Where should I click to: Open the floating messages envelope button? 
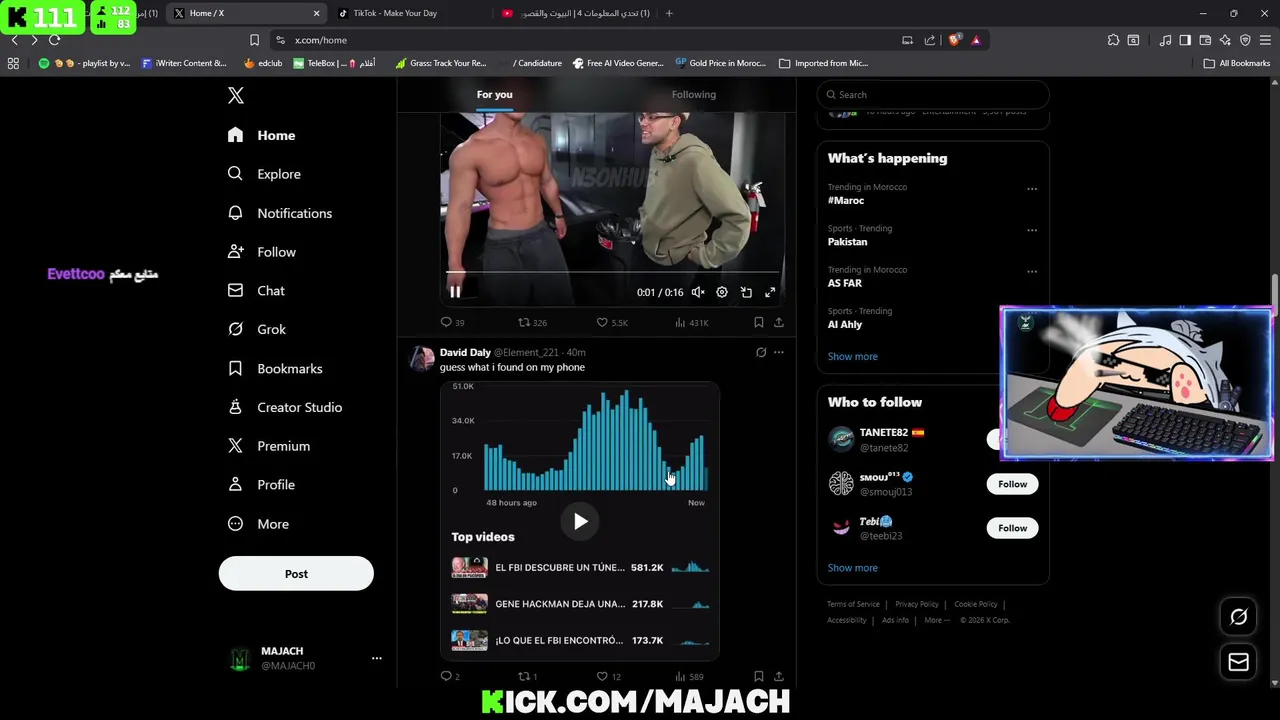point(1238,662)
